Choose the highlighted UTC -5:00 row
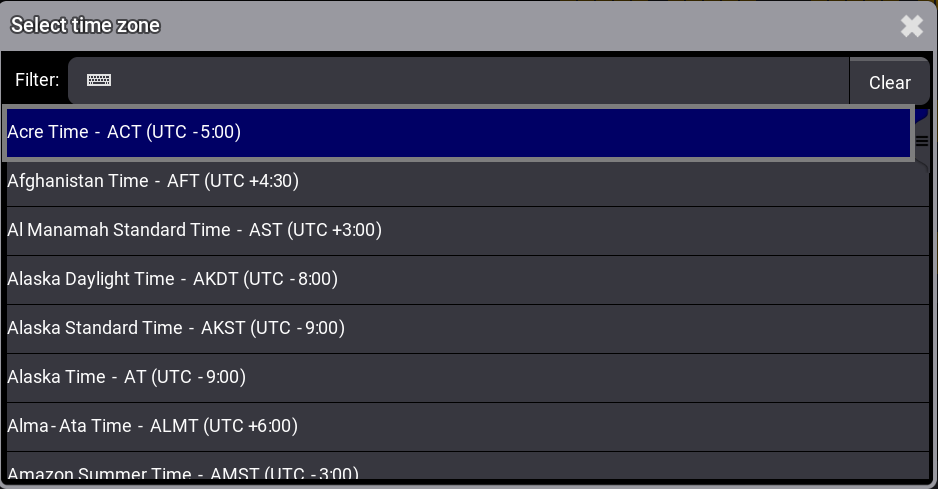The height and width of the screenshot is (489, 938). (x=458, y=133)
